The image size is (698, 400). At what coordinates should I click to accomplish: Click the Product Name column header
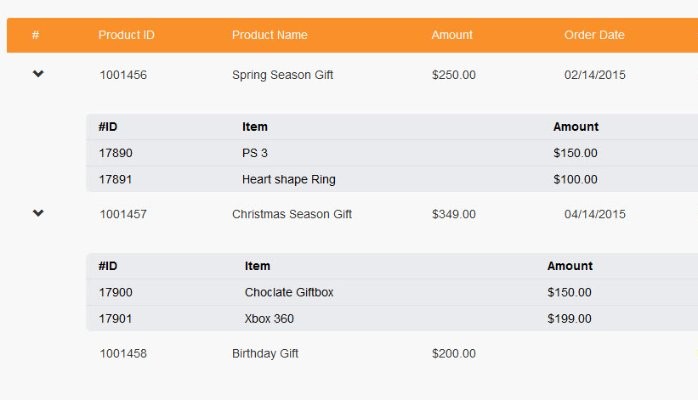point(270,35)
